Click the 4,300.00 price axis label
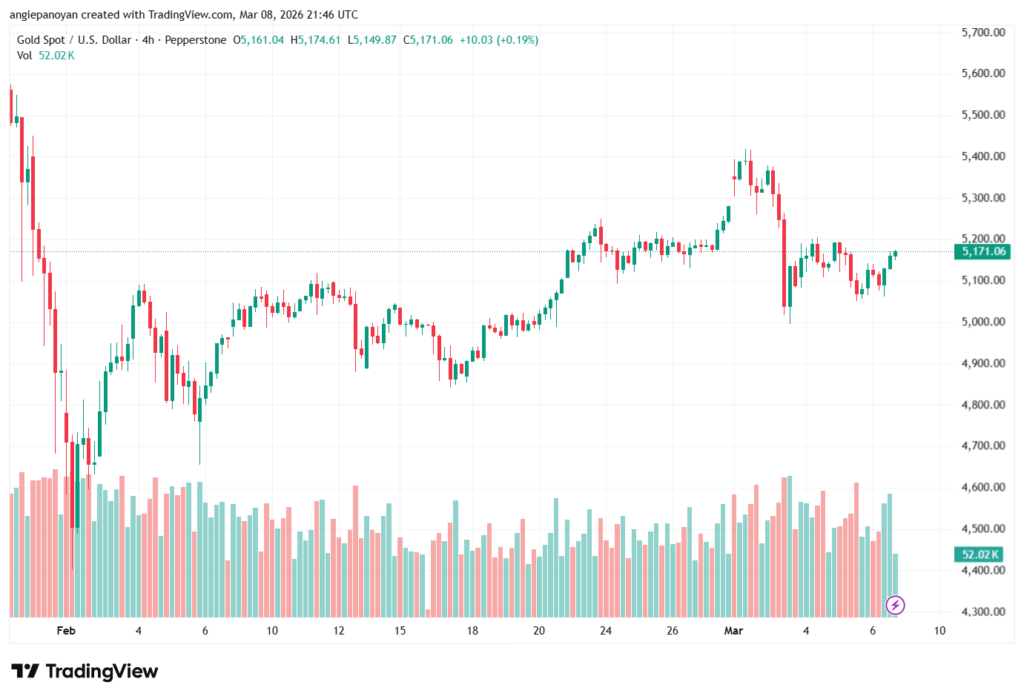This screenshot has height=699, width=1024. pyautogui.click(x=981, y=611)
